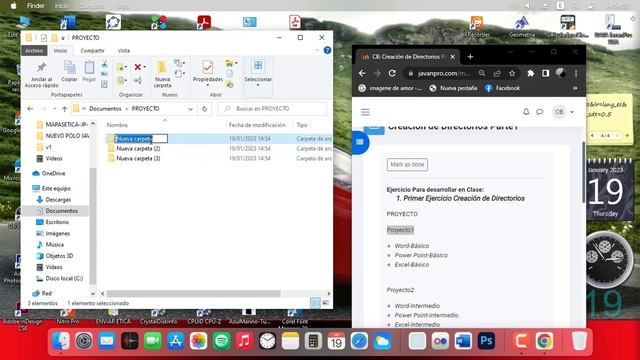The width and height of the screenshot is (640, 360).
Task: Click the Mark as done button
Action: tap(407, 164)
